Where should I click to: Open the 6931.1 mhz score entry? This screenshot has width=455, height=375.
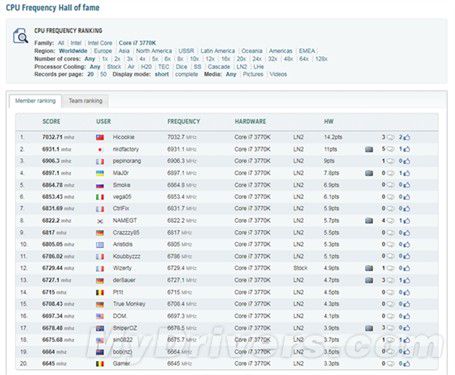coord(57,149)
